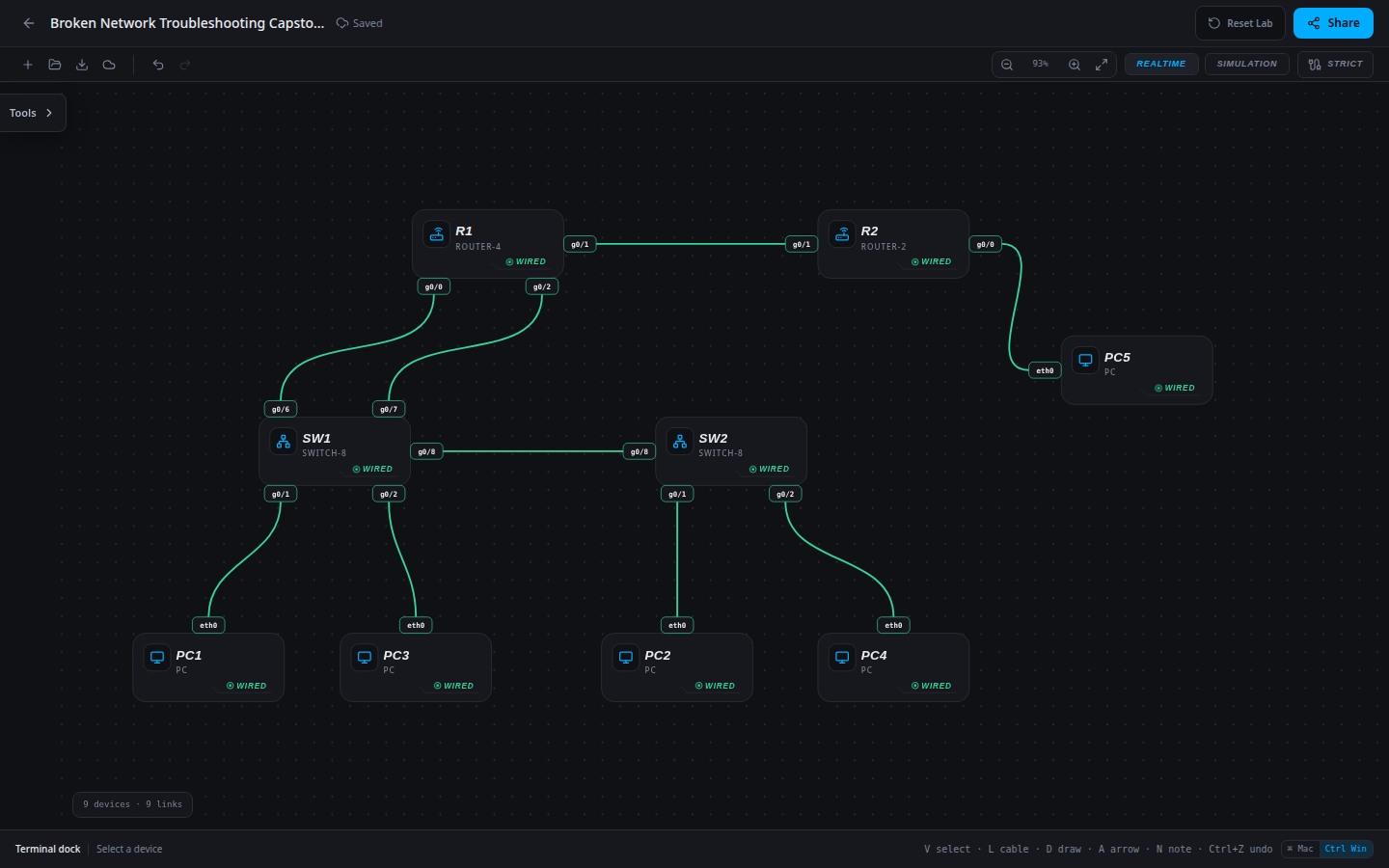Click the WIRED status on R2
This screenshot has width=1389, height=868.
click(x=932, y=261)
